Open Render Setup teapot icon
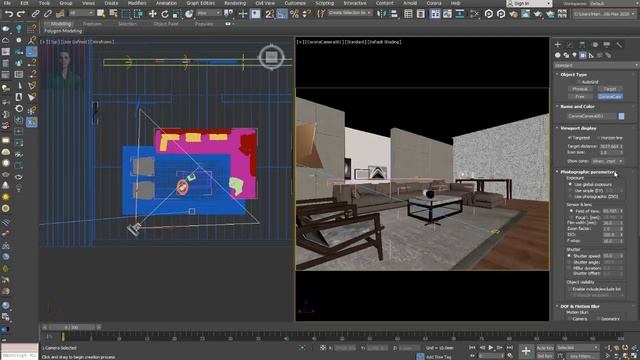The width and height of the screenshot is (640, 360). coord(513,14)
